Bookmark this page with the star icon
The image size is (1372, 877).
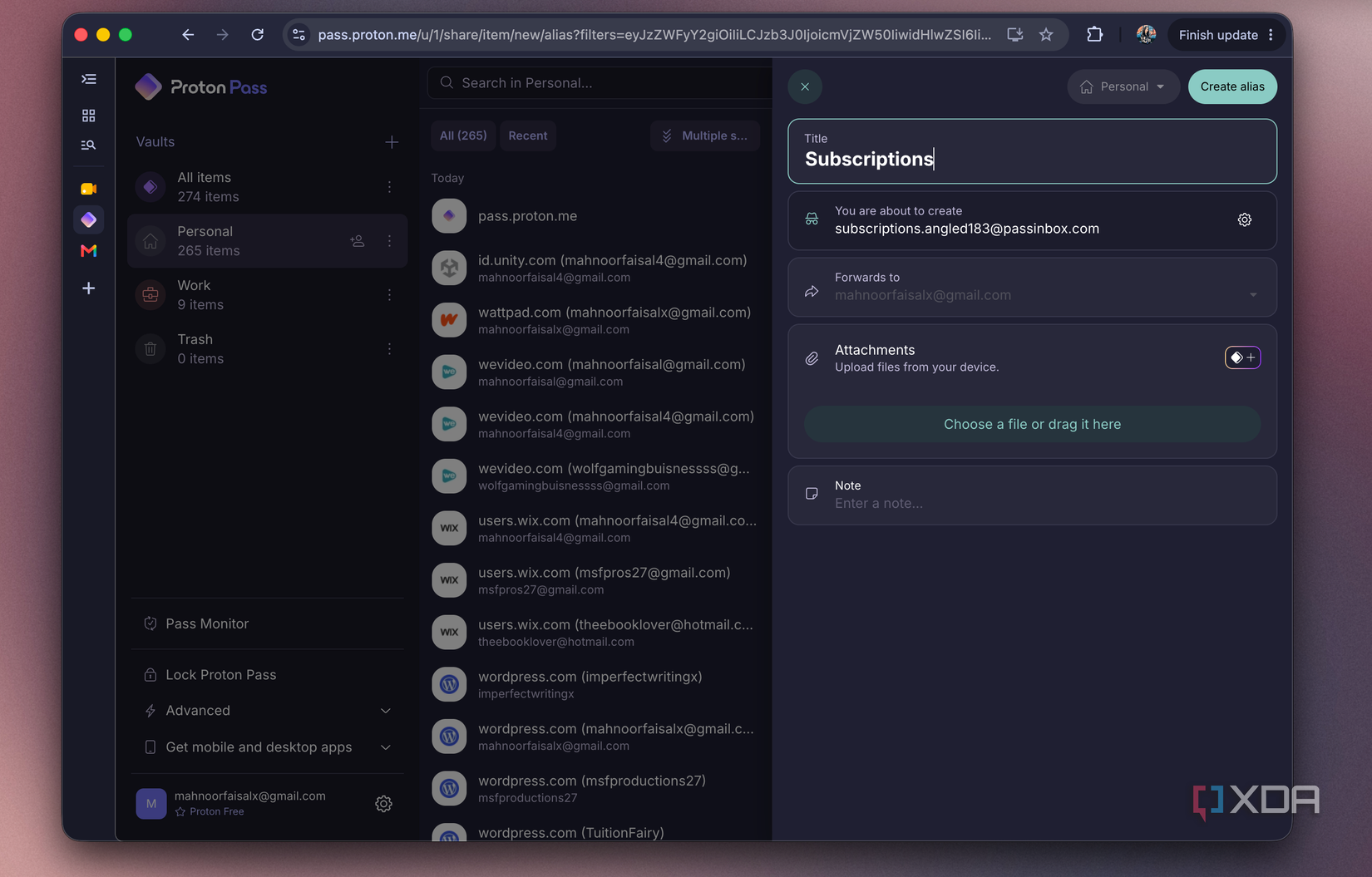pos(1046,35)
